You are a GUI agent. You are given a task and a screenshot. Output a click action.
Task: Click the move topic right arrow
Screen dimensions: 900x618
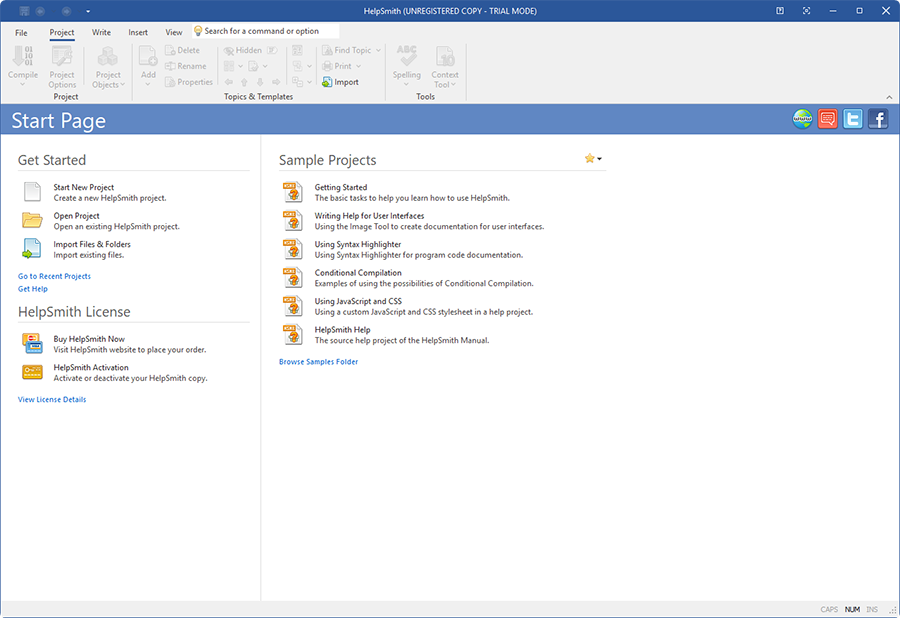point(276,82)
